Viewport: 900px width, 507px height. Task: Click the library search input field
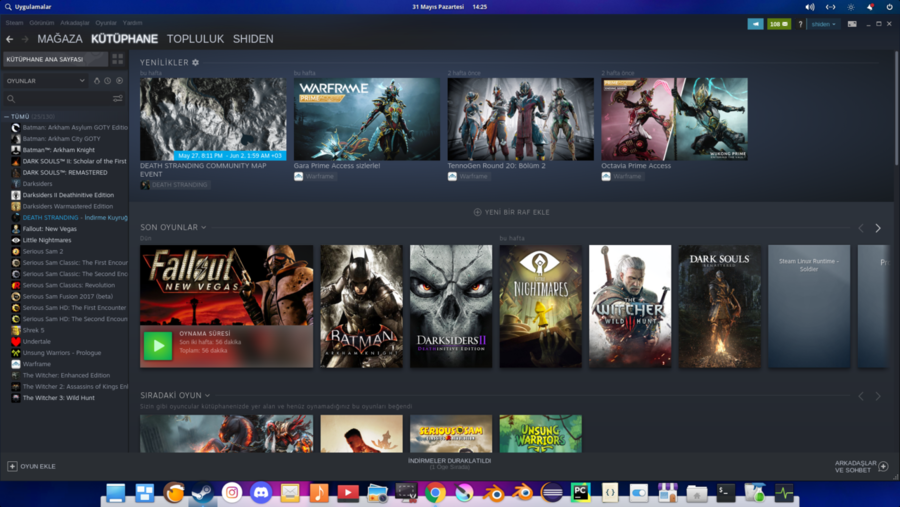(x=59, y=99)
